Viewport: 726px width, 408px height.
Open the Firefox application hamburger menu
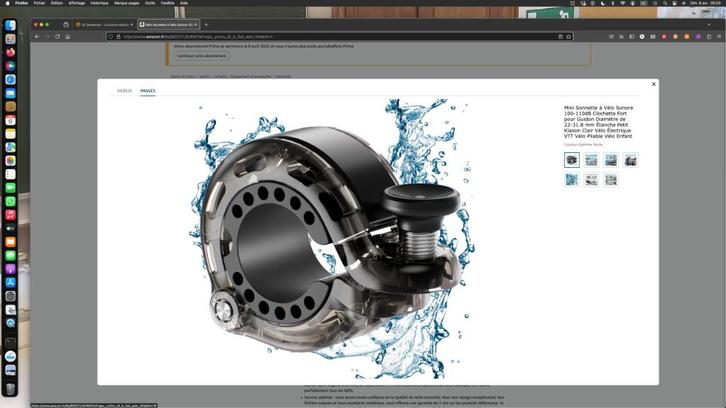(x=719, y=37)
